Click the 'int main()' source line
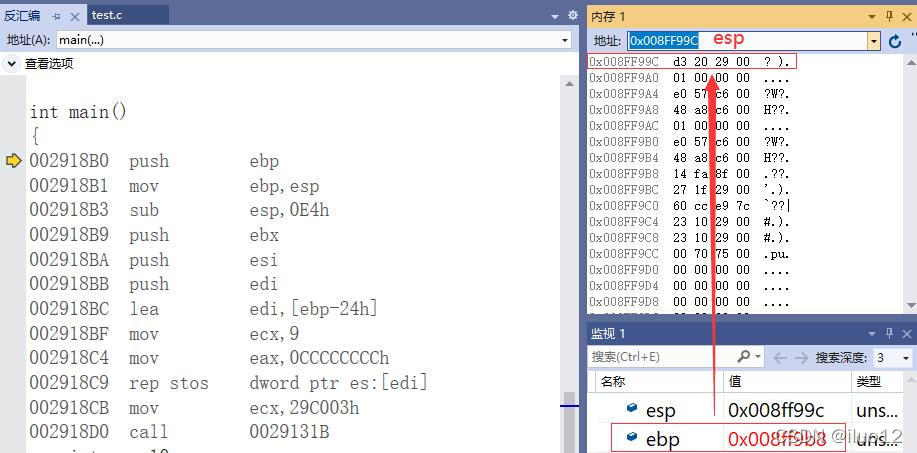 [x=78, y=111]
